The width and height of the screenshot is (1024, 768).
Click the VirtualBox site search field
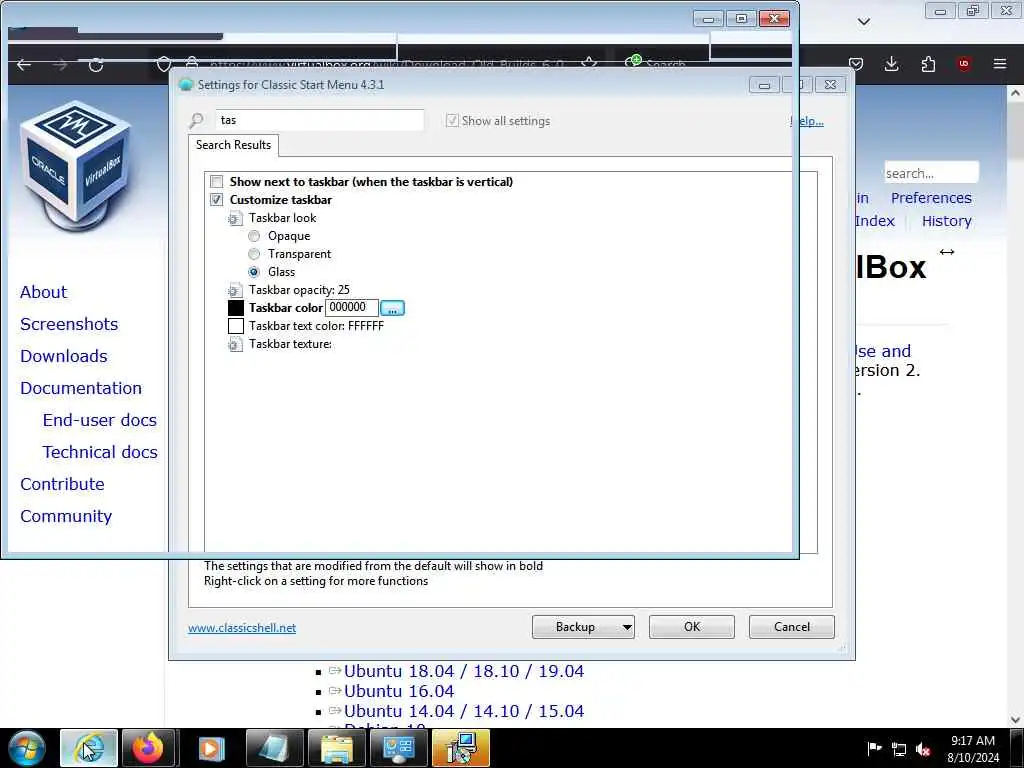coord(931,173)
